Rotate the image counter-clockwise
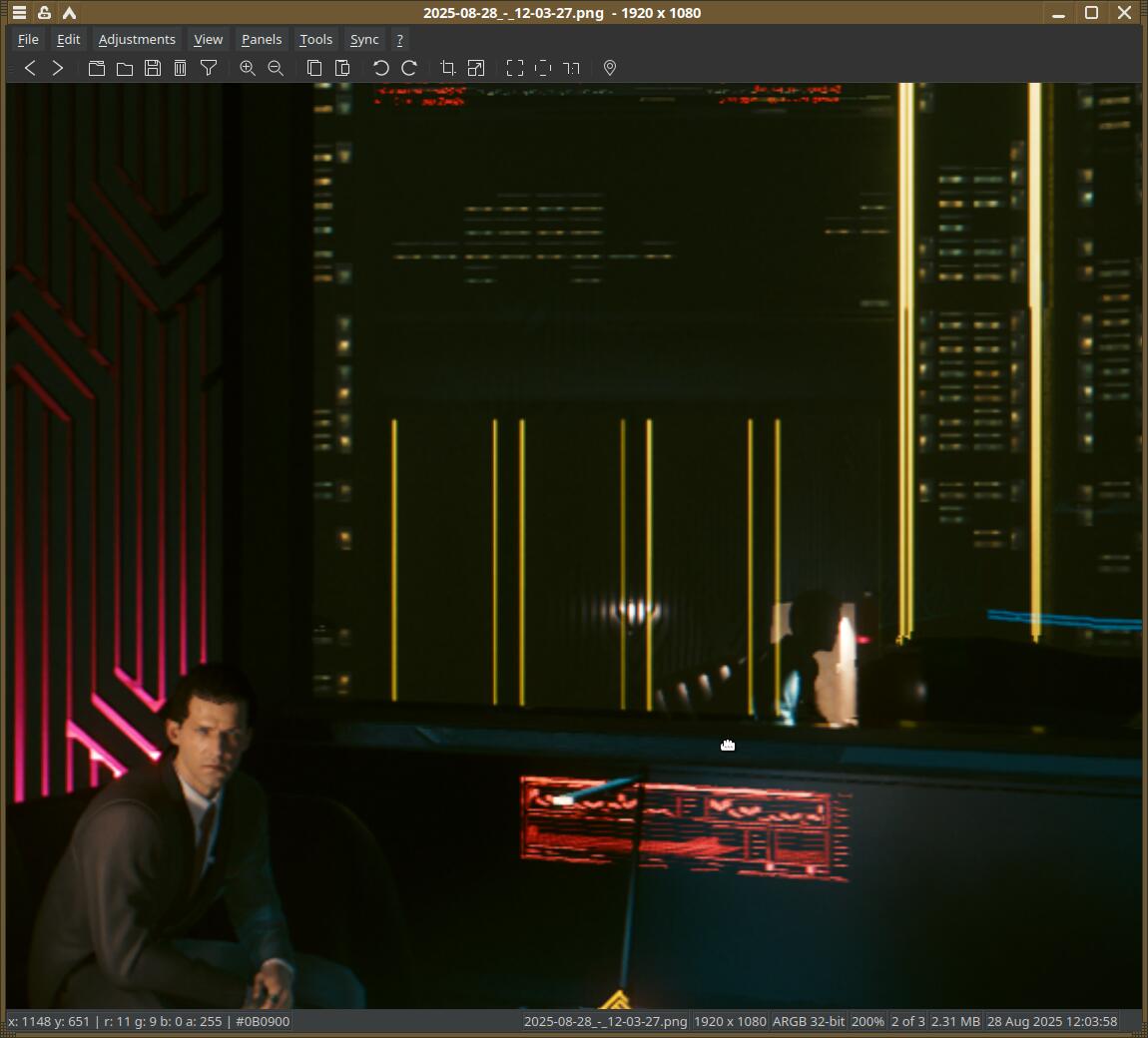The width and height of the screenshot is (1148, 1038). click(380, 68)
